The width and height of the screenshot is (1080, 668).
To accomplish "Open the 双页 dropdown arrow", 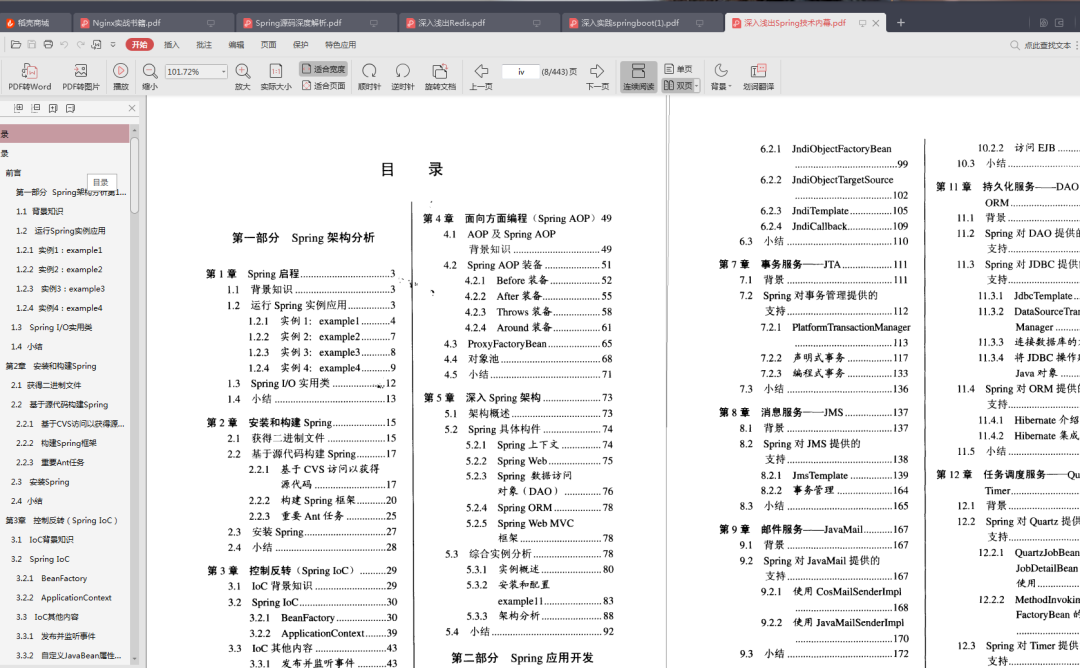I will click(697, 85).
